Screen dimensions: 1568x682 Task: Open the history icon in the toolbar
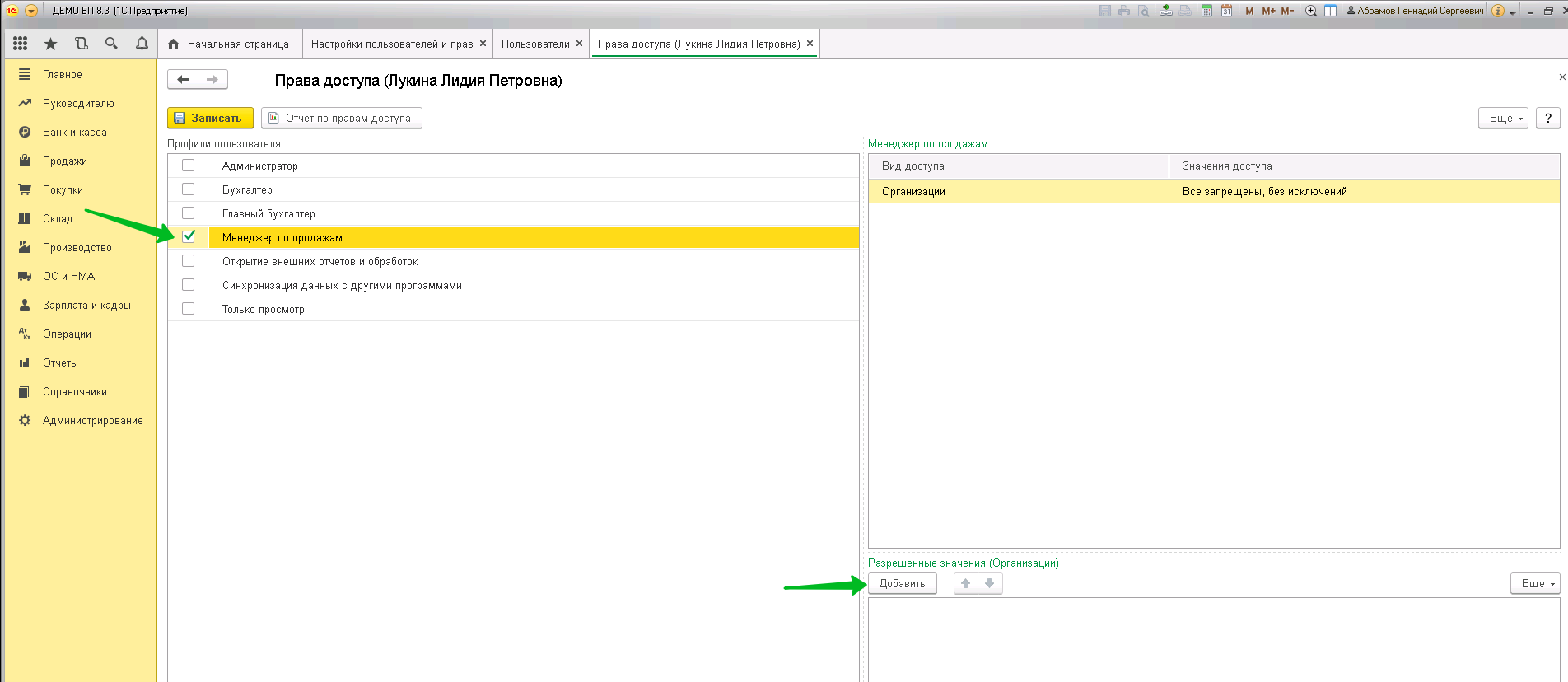[81, 44]
